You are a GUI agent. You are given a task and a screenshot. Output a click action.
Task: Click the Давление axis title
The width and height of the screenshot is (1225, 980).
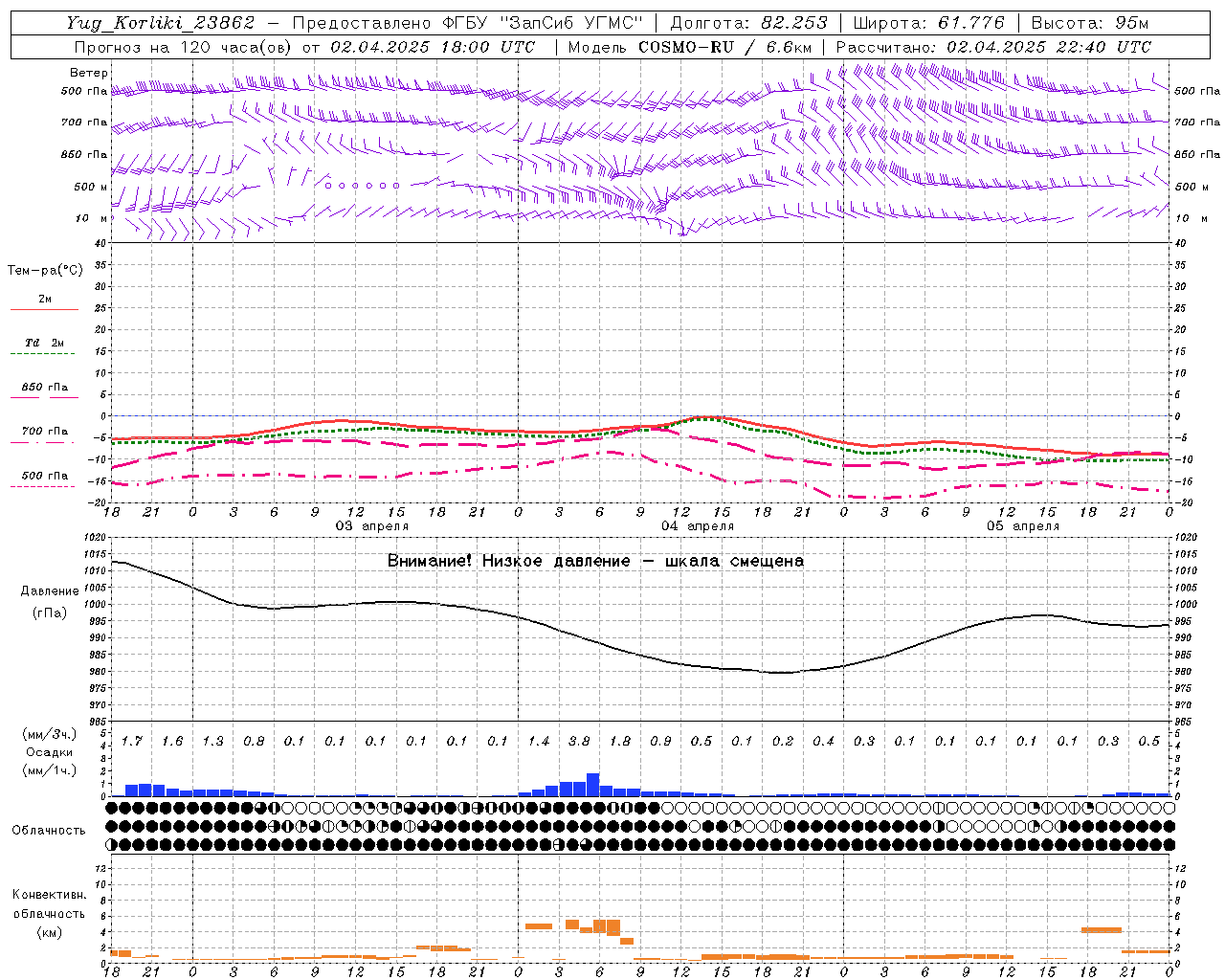click(x=50, y=590)
